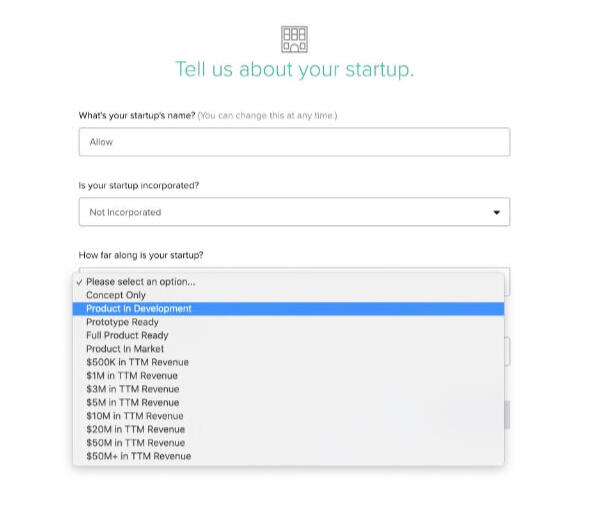The height and width of the screenshot is (526, 589).
Task: Click the arrow on the incorporation dropdown
Action: click(x=496, y=212)
